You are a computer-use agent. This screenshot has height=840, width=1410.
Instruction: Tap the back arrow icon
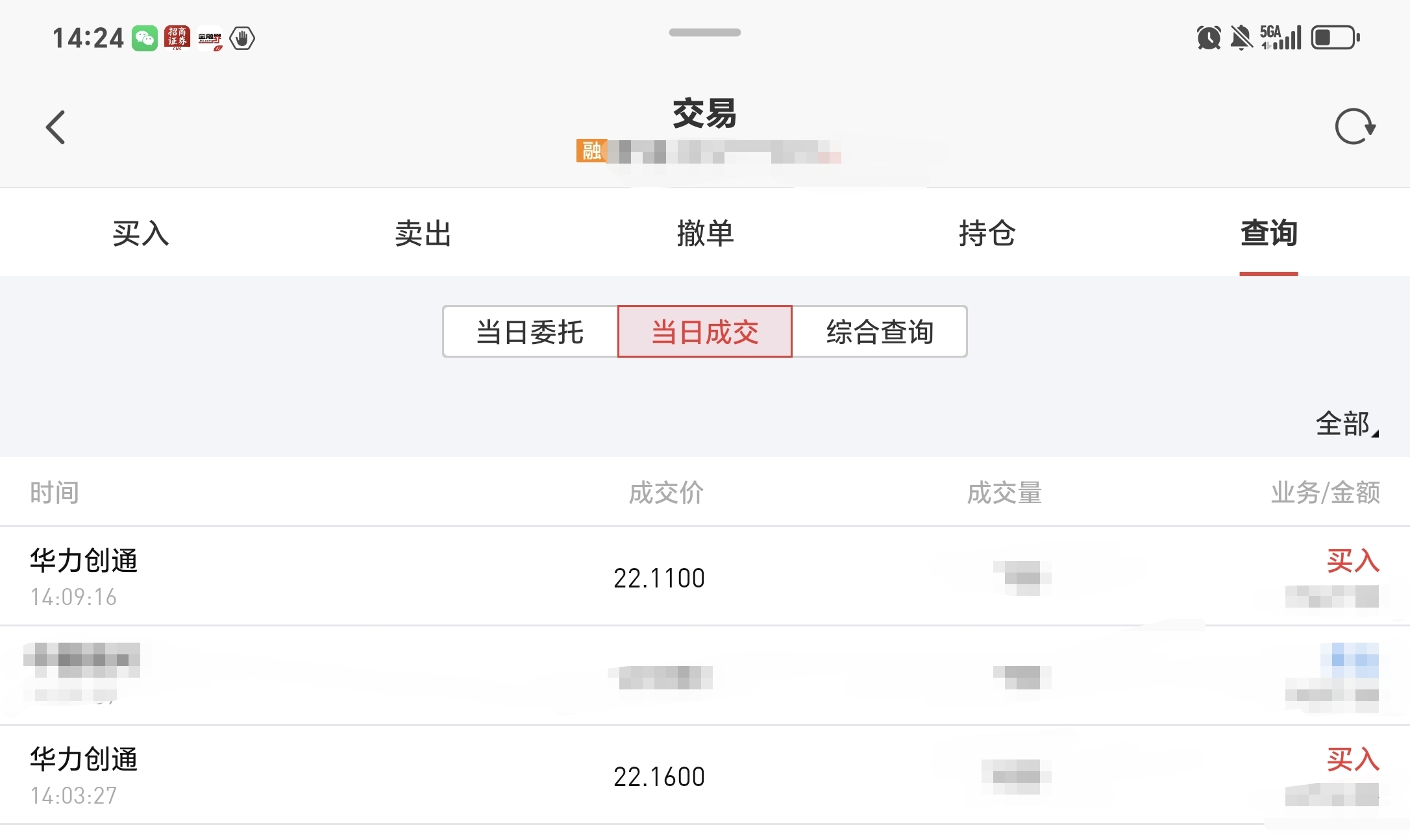(x=56, y=127)
